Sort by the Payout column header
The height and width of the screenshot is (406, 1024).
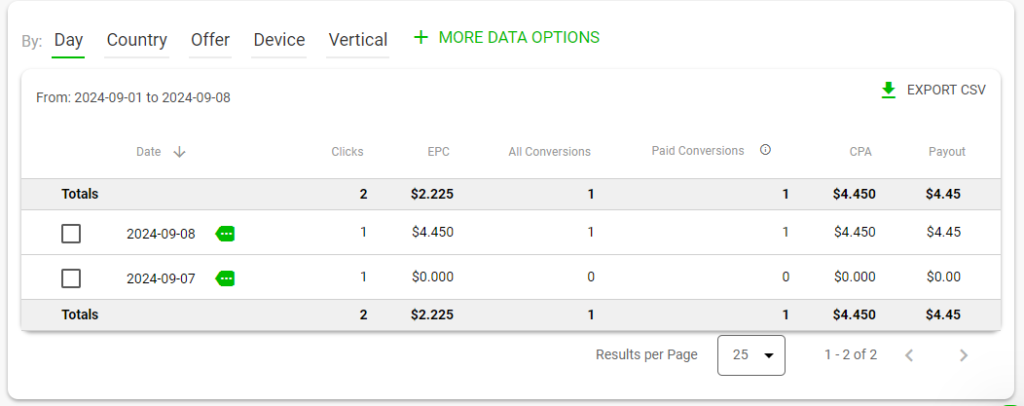point(946,152)
